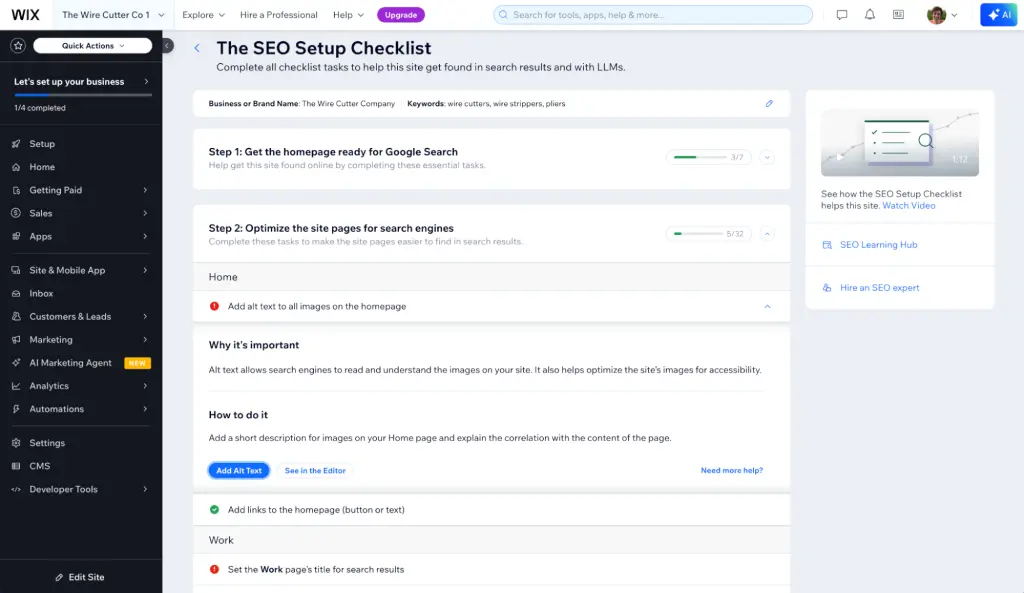Viewport: 1024px width, 593px height.
Task: Click the notifications bell icon
Action: [x=870, y=14]
